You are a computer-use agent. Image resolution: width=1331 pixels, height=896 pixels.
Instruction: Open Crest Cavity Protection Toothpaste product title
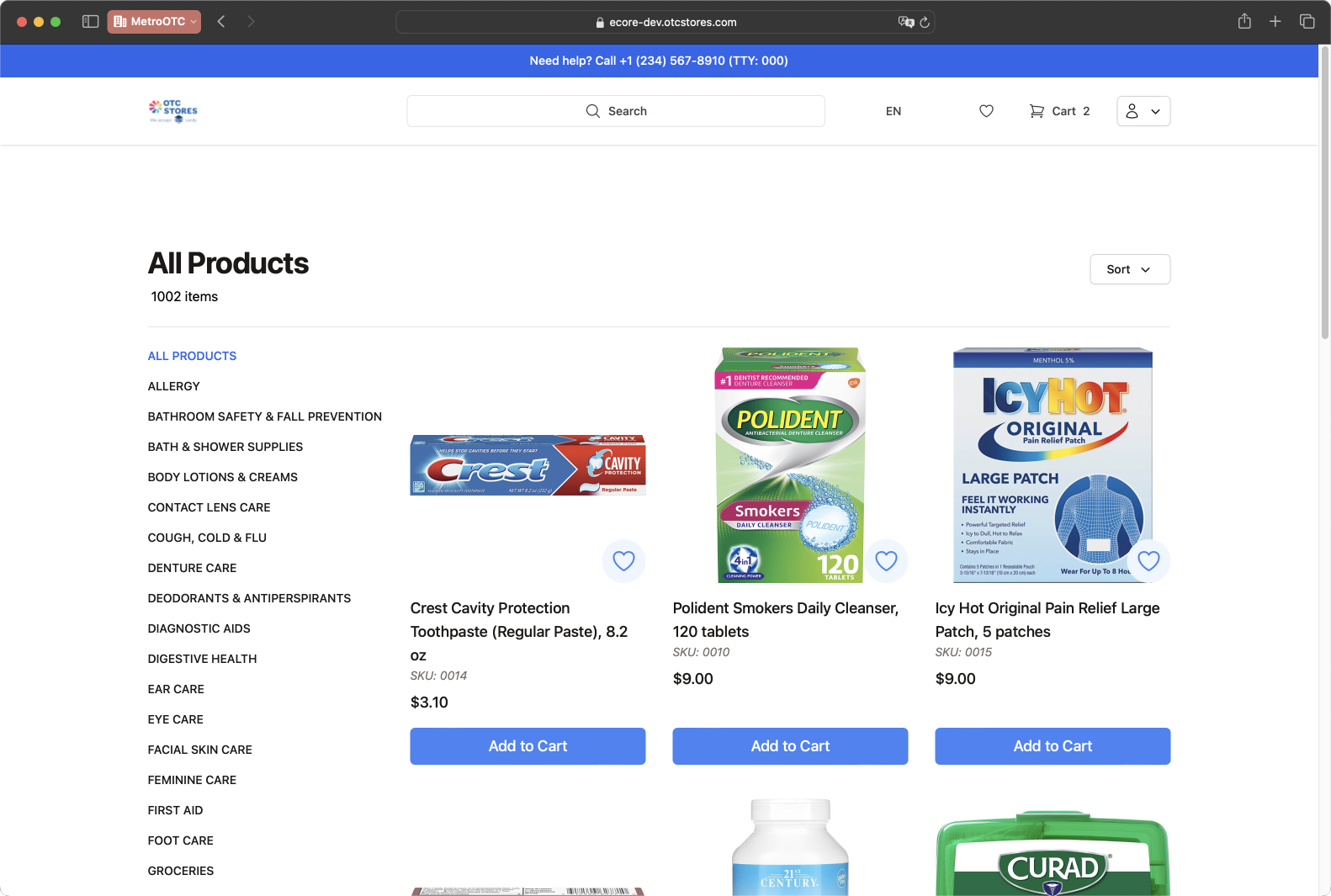tap(519, 632)
